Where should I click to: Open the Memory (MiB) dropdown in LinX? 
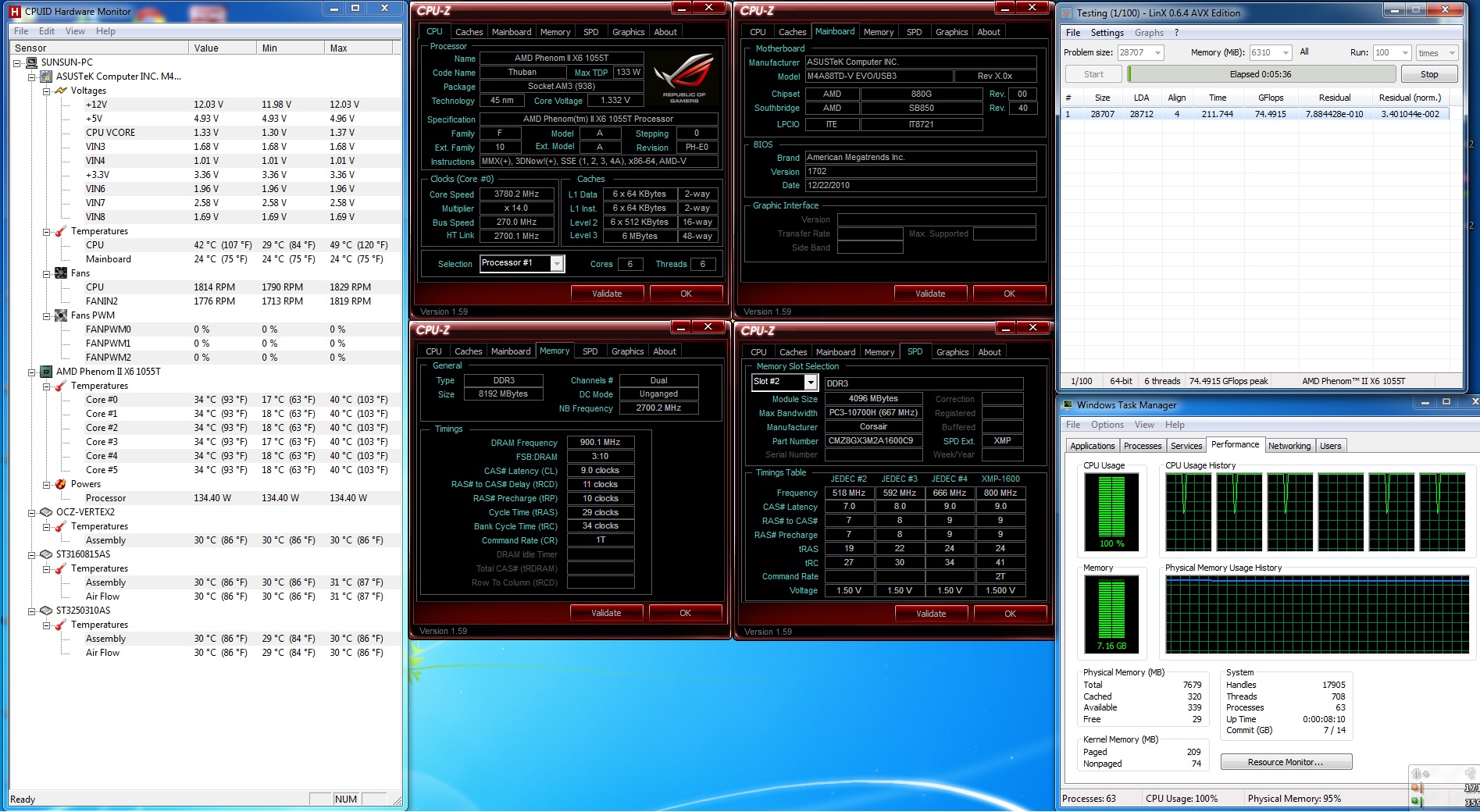coord(1286,53)
